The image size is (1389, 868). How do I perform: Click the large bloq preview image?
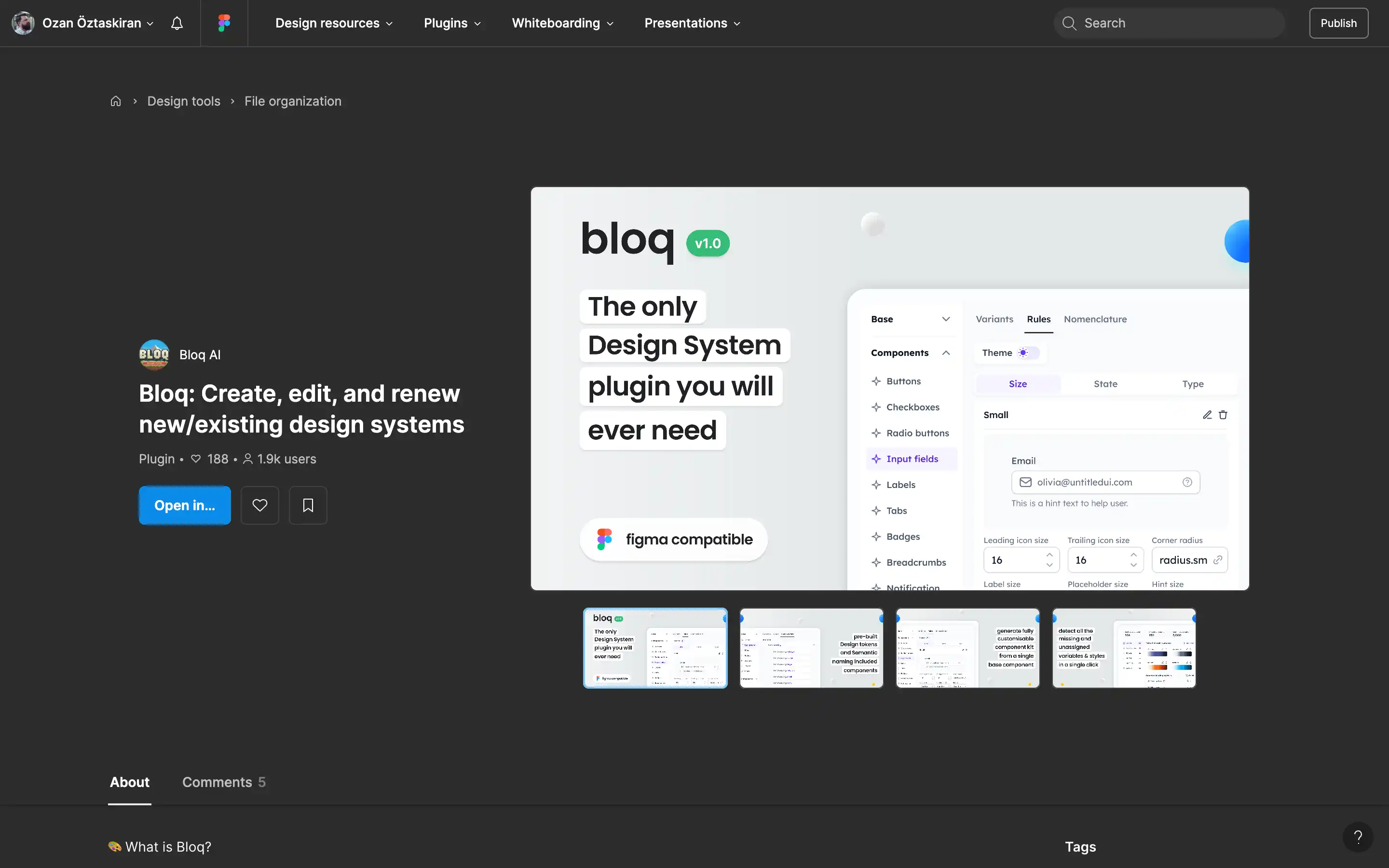coord(890,389)
